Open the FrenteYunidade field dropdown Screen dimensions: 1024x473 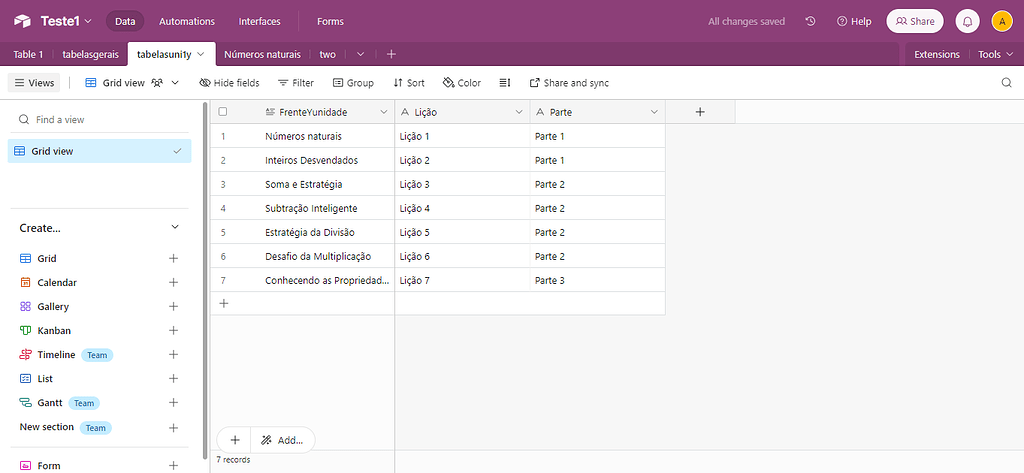pos(383,112)
